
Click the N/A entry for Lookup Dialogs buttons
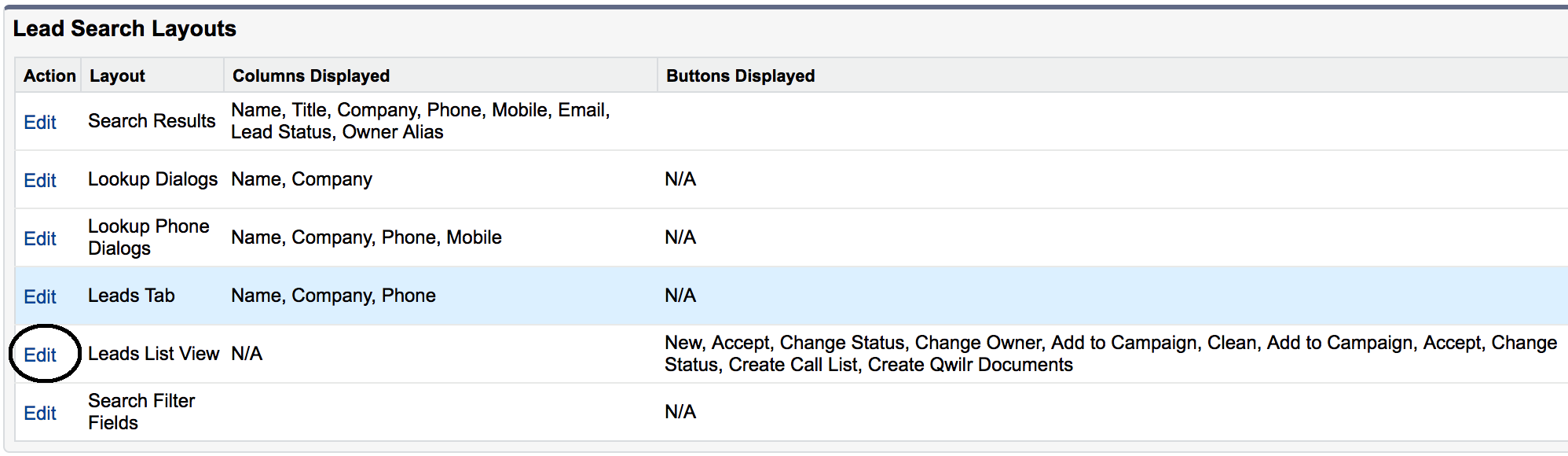[x=679, y=180]
